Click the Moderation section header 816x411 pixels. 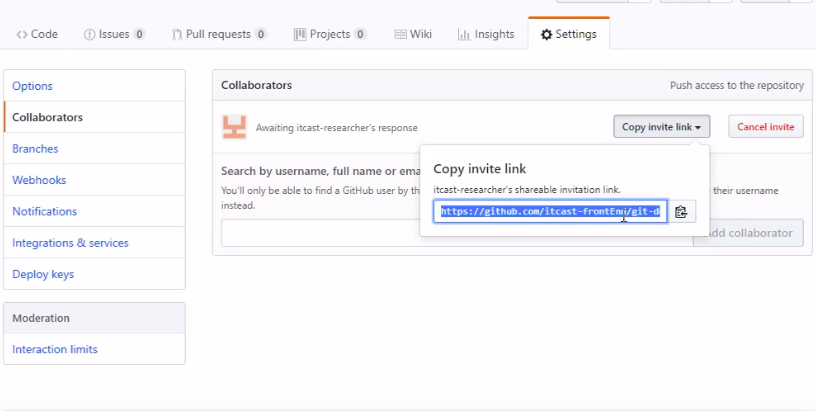[94, 318]
